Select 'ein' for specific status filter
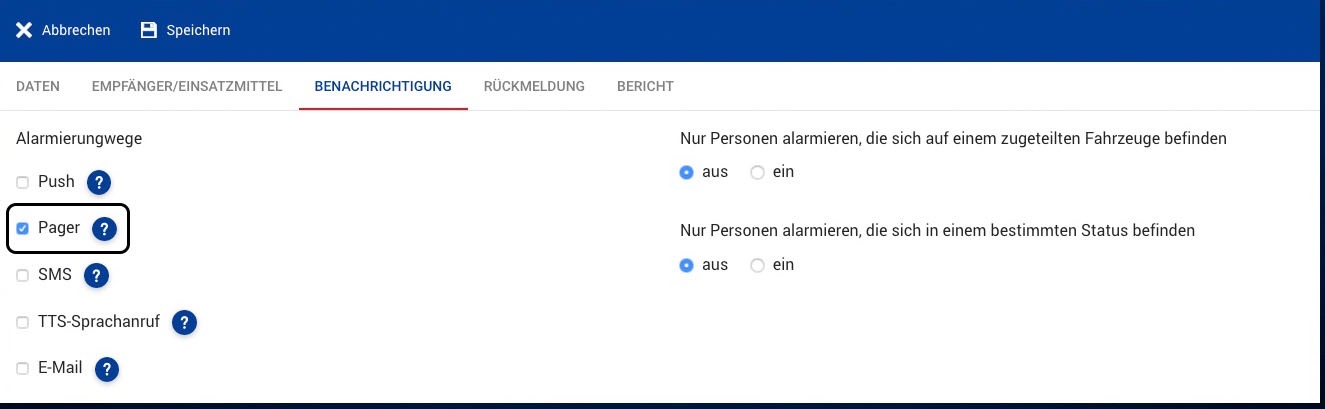Image resolution: width=1325 pixels, height=409 pixels. (757, 265)
